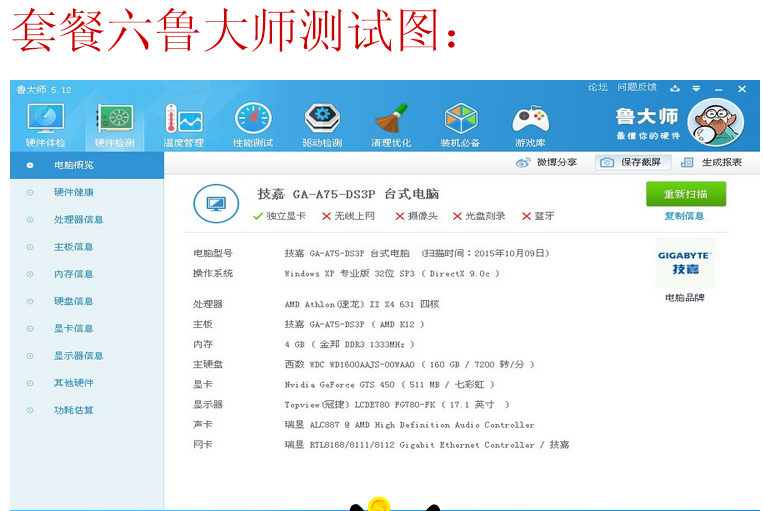Click 鲁大师 5.12 title text
The image size is (763, 511).
pos(44,90)
